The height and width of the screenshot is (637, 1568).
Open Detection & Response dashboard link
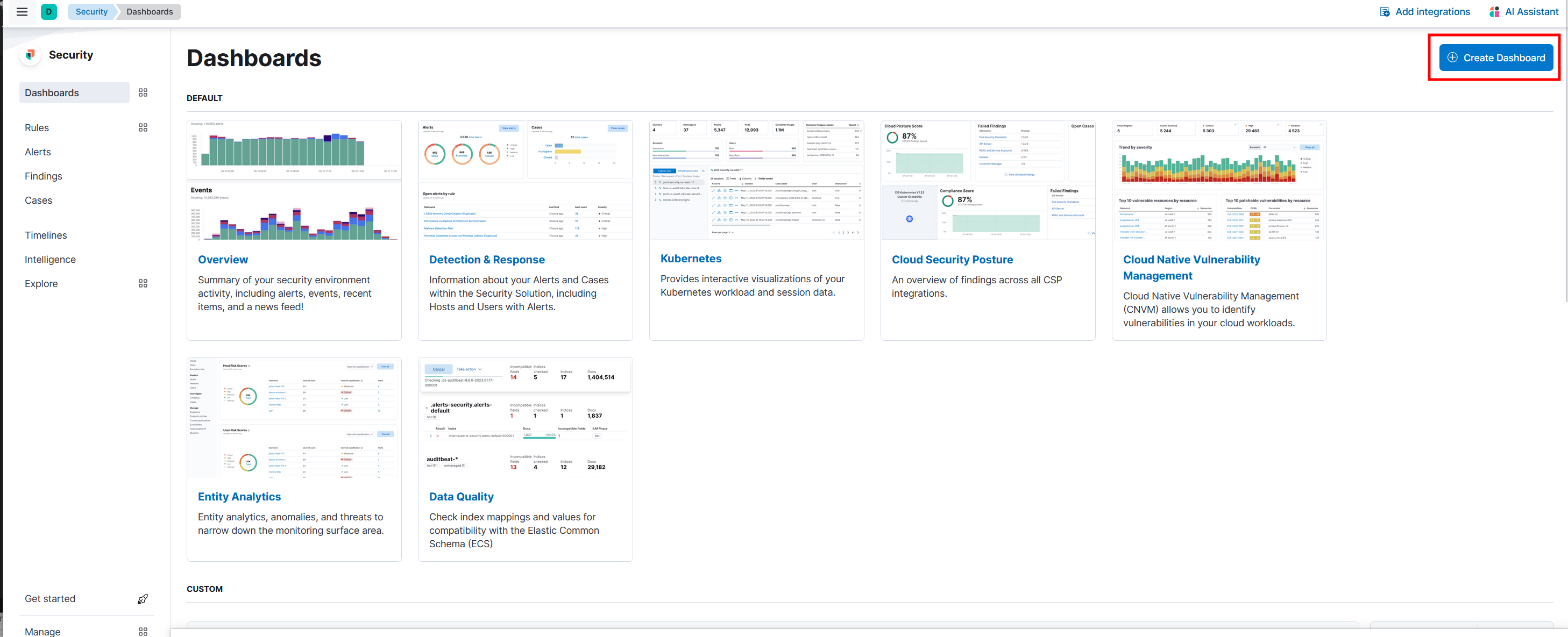tap(487, 260)
